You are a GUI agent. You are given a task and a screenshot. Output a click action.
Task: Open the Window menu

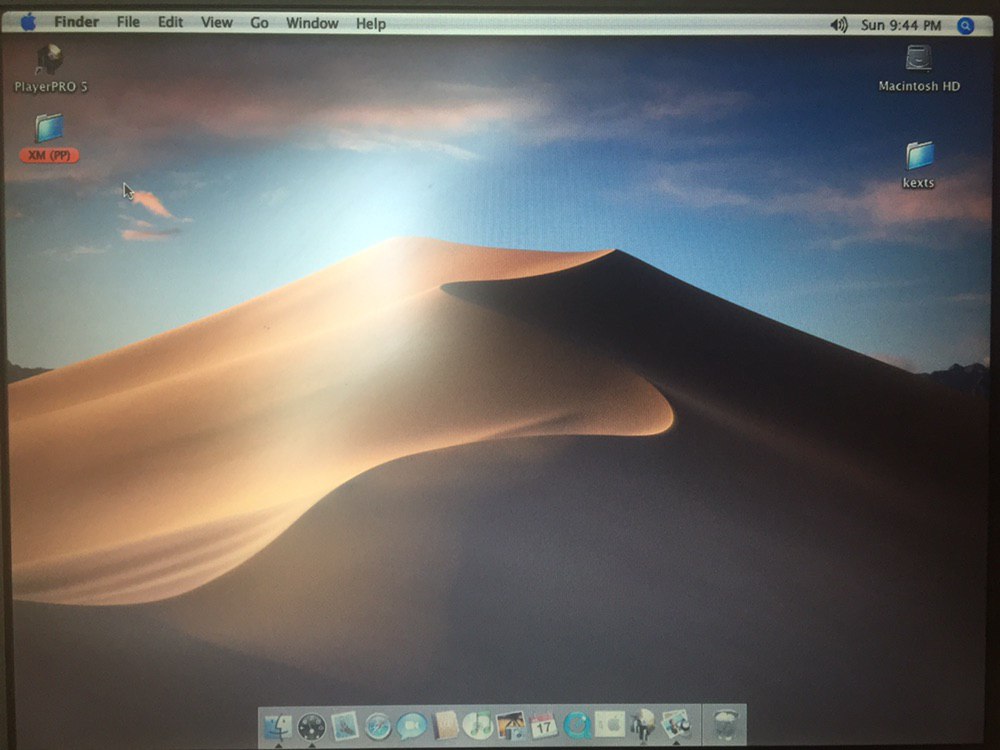[312, 23]
